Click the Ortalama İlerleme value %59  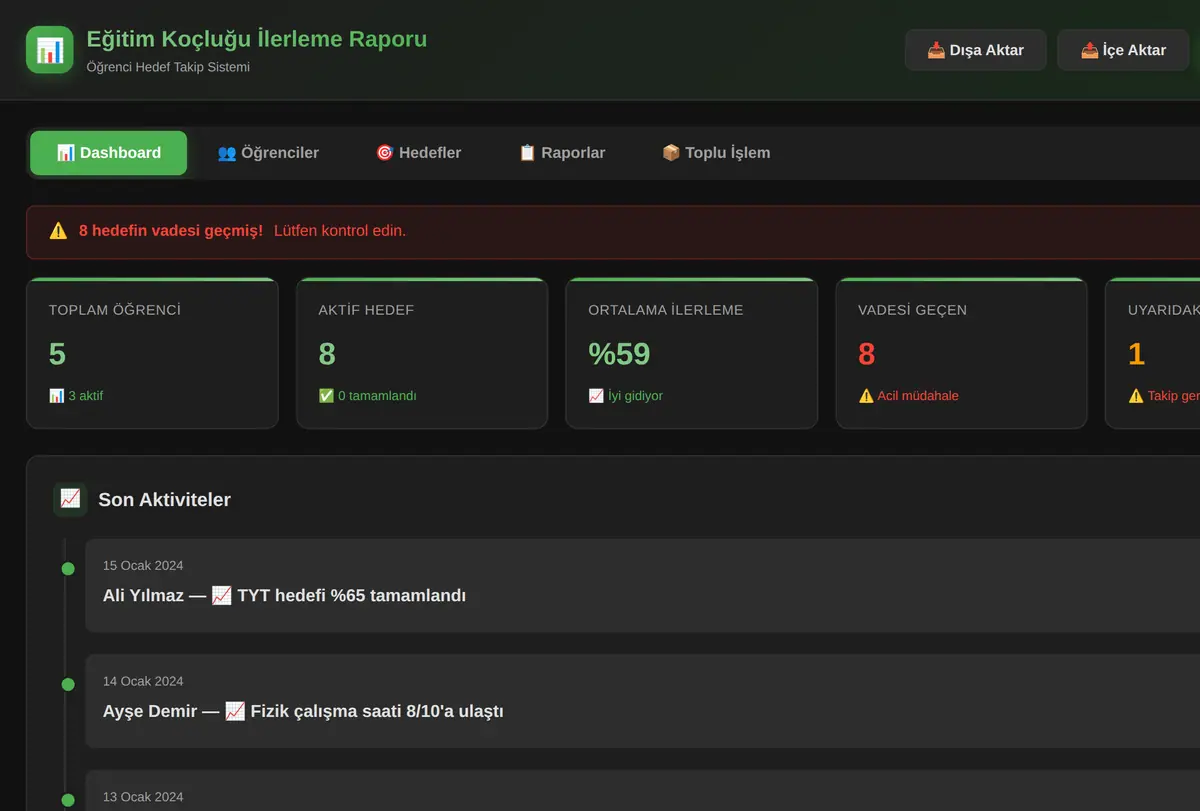coord(619,354)
